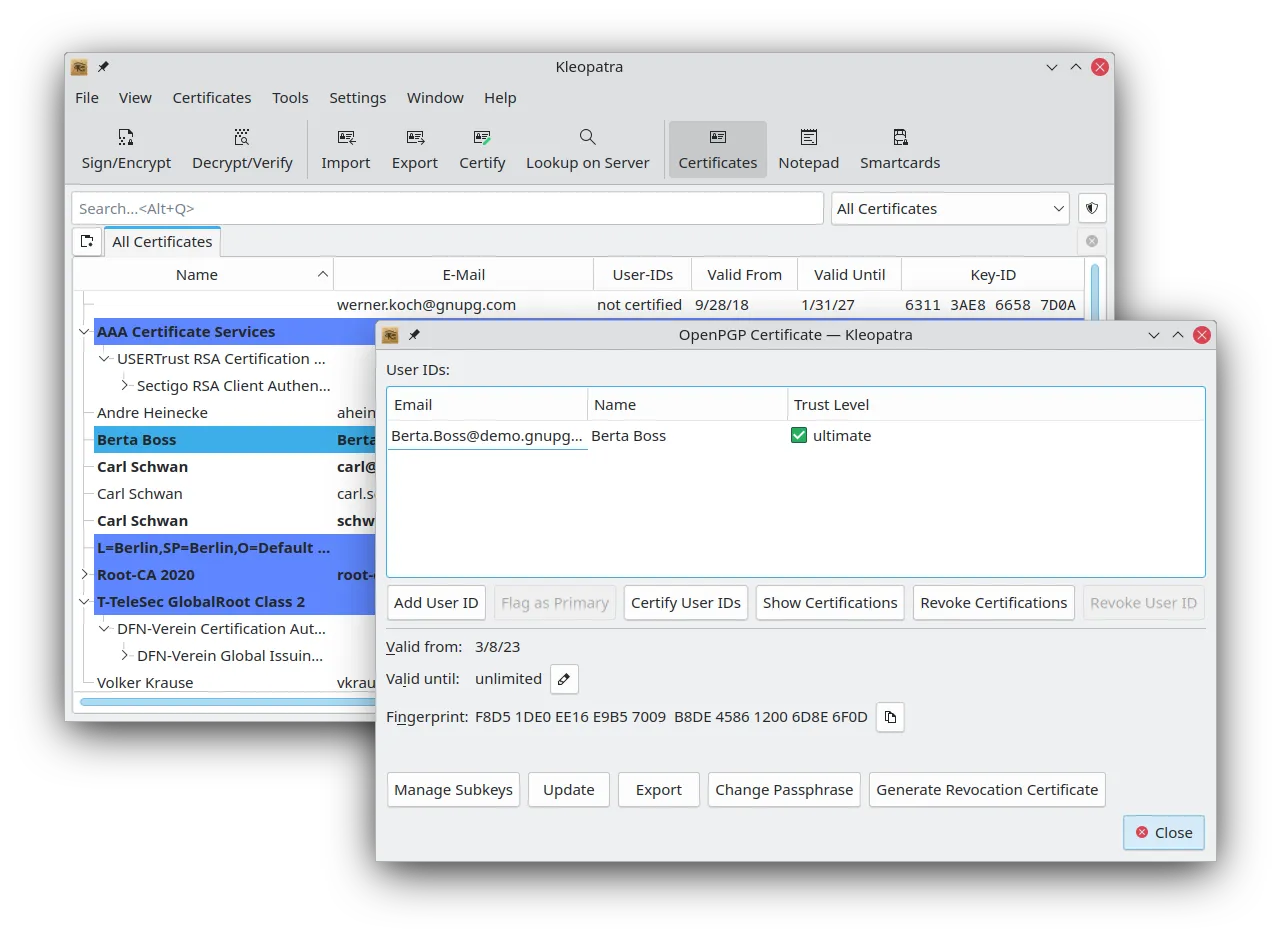Open the Certify toolbar icon
The width and height of the screenshot is (1281, 938).
coord(482,148)
